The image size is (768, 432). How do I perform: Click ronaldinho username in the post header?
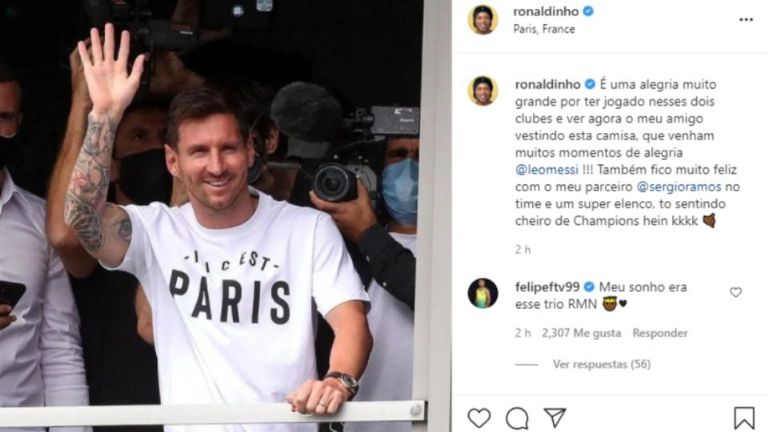pos(546,11)
